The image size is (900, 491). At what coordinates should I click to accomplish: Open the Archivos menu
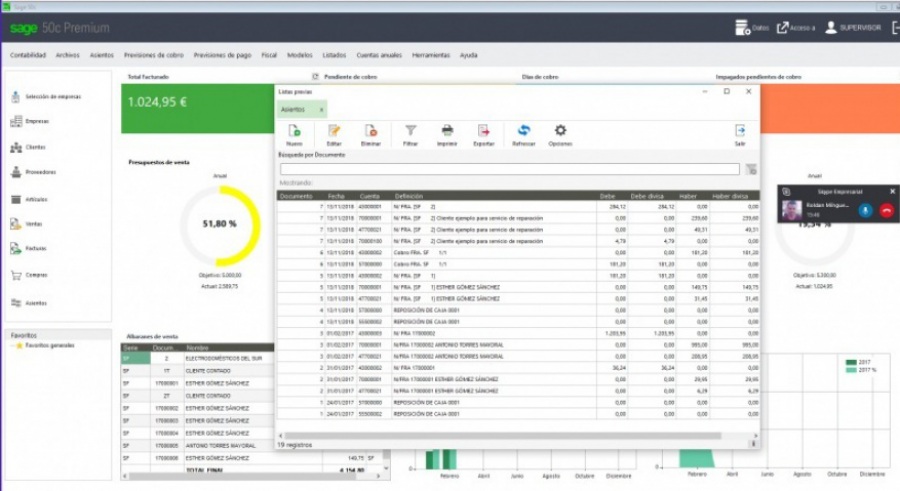[x=67, y=55]
